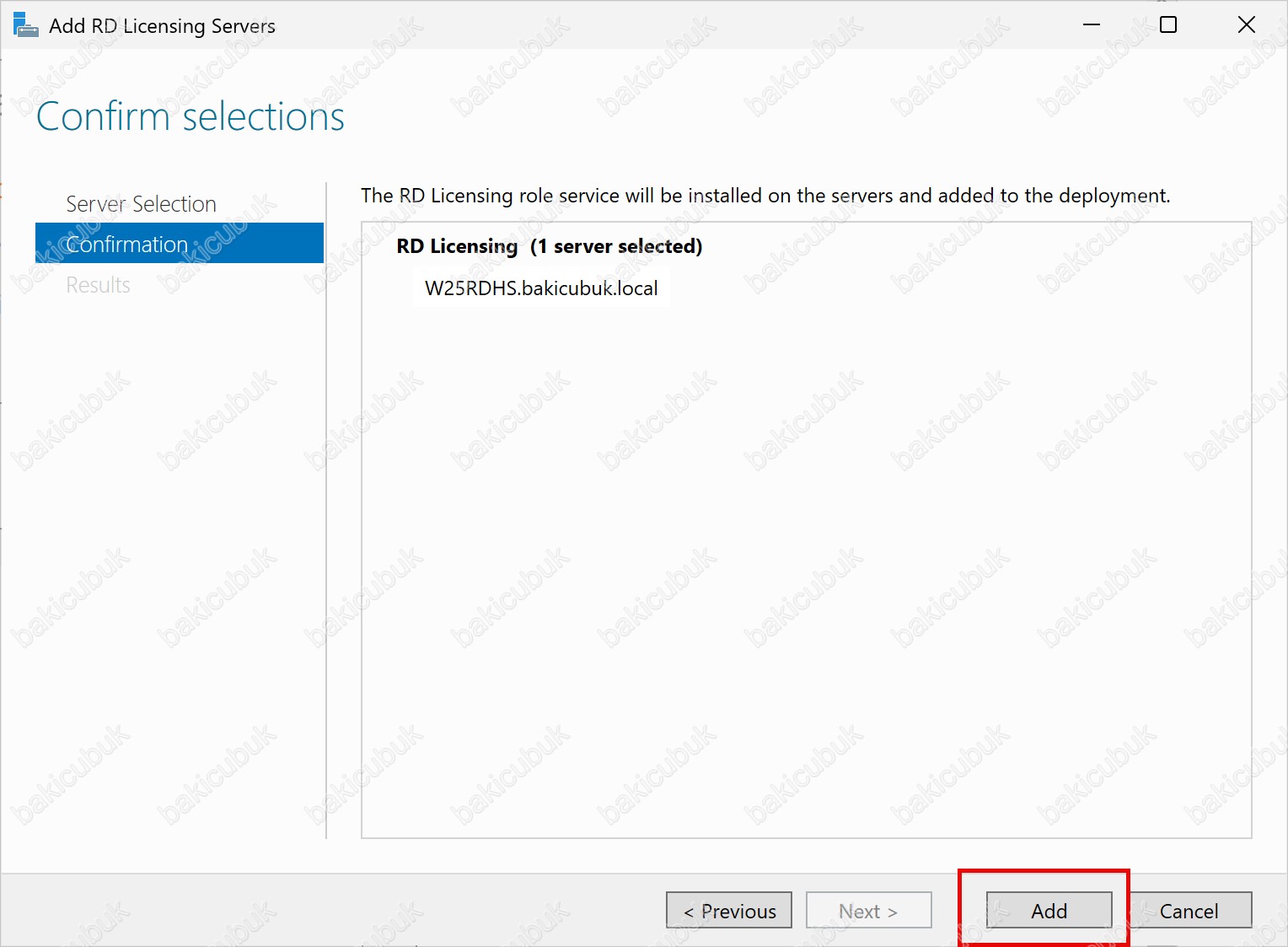
Task: Select the W25RDHS.bakicubuk.local server entry
Action: click(541, 288)
